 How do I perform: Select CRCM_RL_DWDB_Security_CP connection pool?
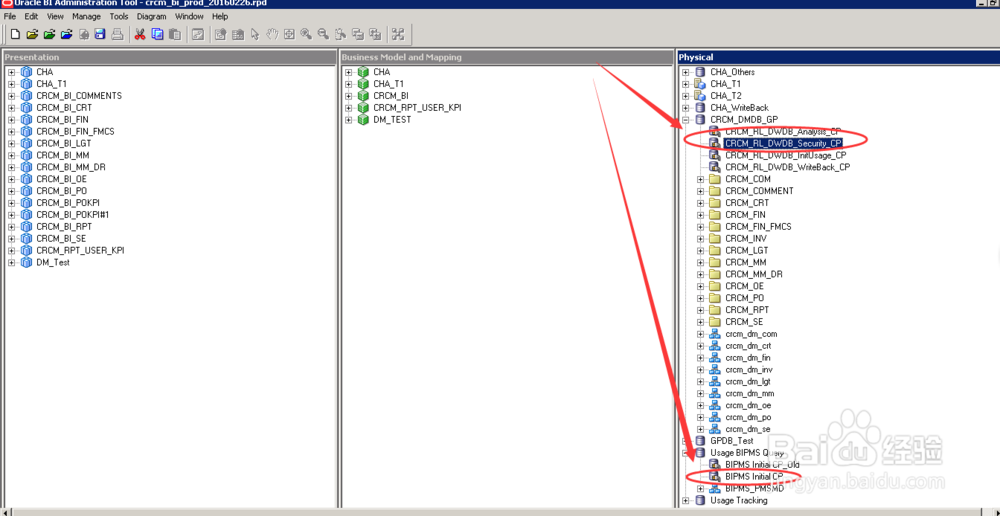783,144
